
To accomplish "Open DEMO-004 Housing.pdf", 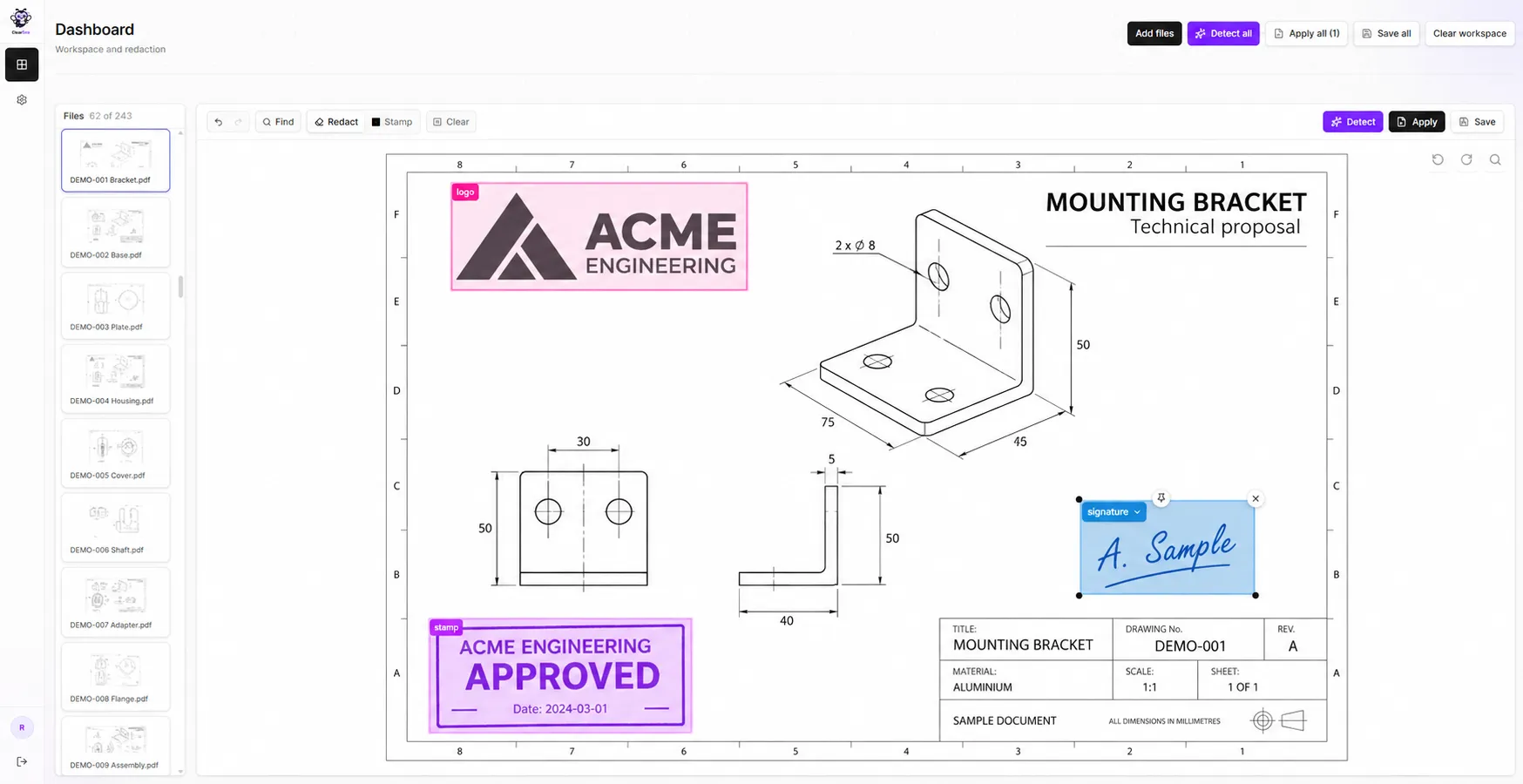I will click(x=116, y=379).
